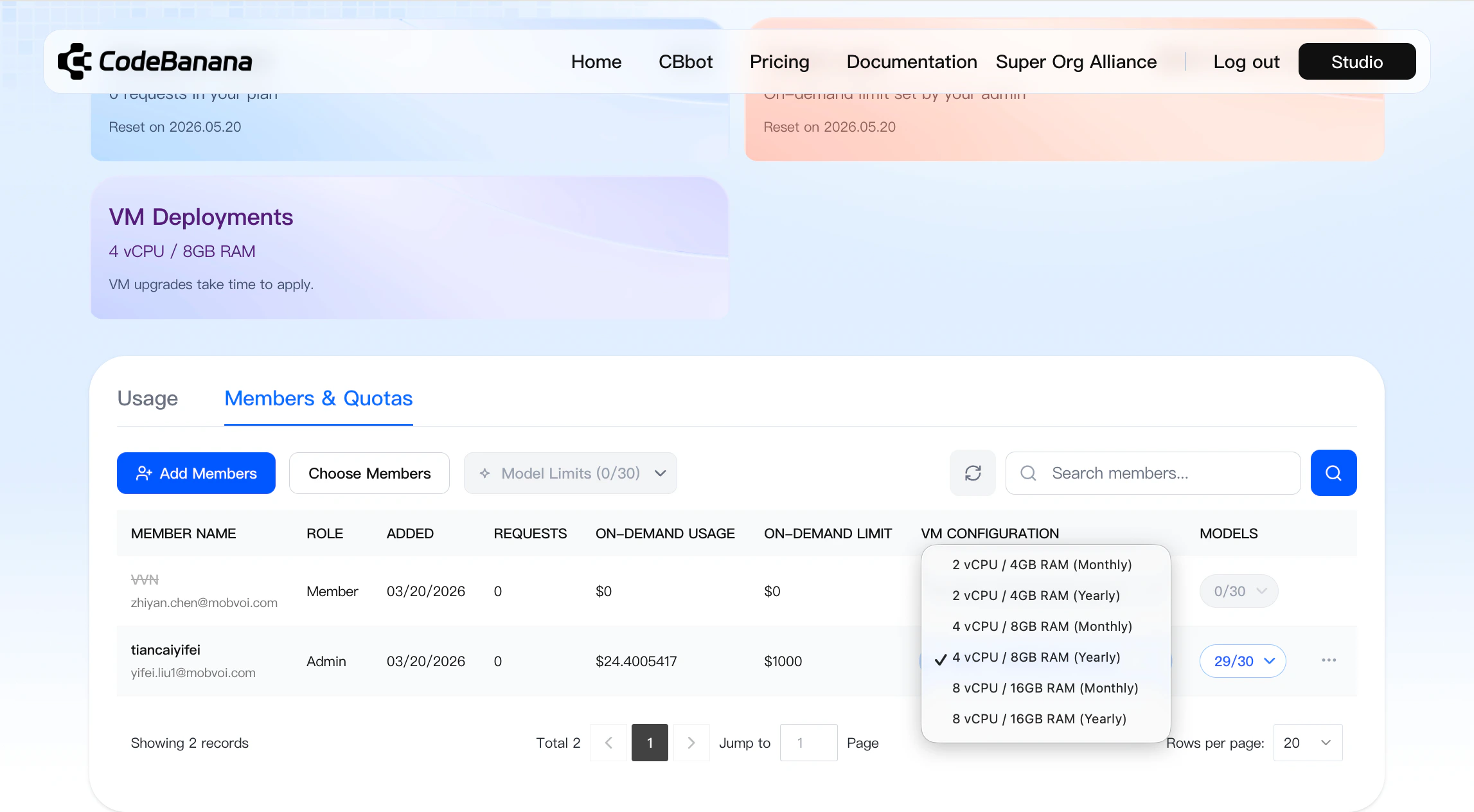
Task: Log out of the account
Action: point(1247,62)
